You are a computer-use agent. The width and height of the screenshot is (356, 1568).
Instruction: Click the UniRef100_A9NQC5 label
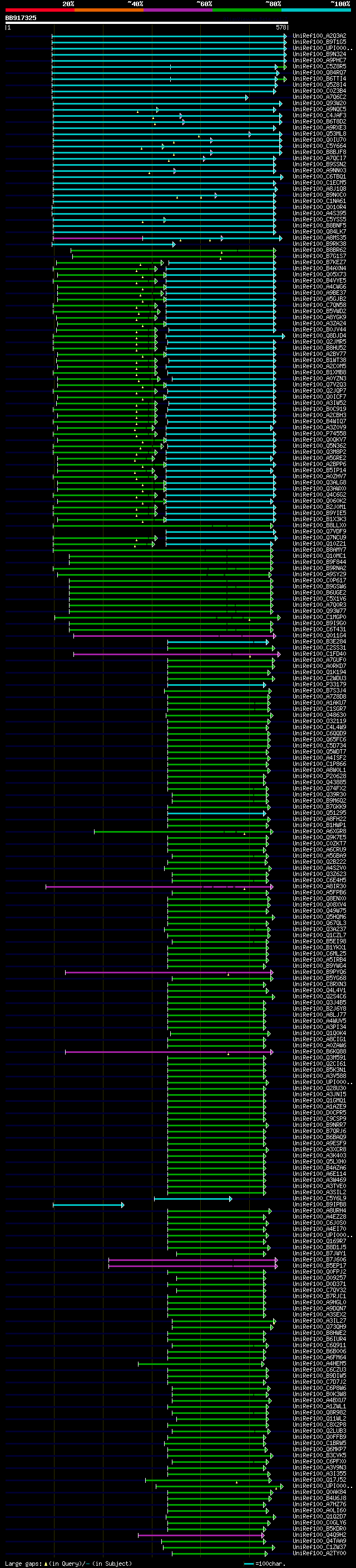click(x=319, y=109)
